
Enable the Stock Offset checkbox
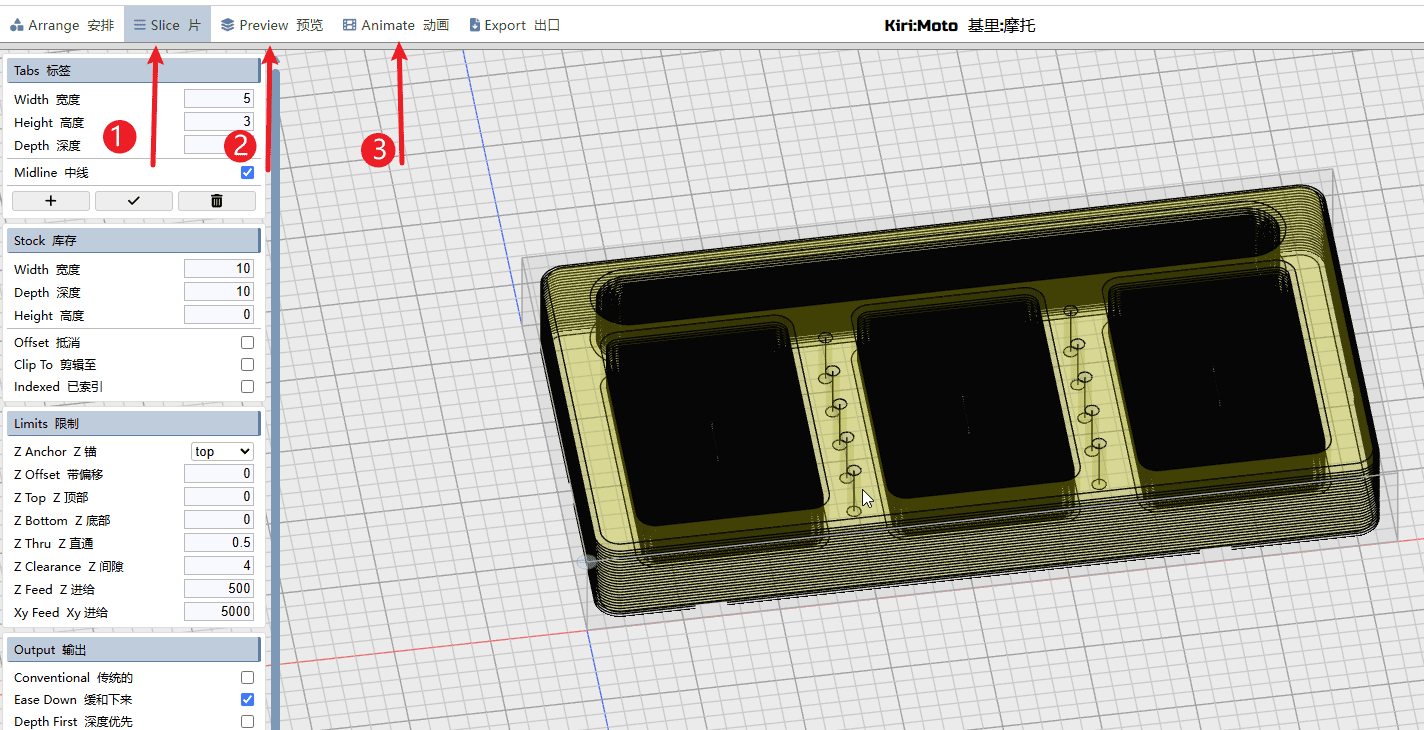247,343
